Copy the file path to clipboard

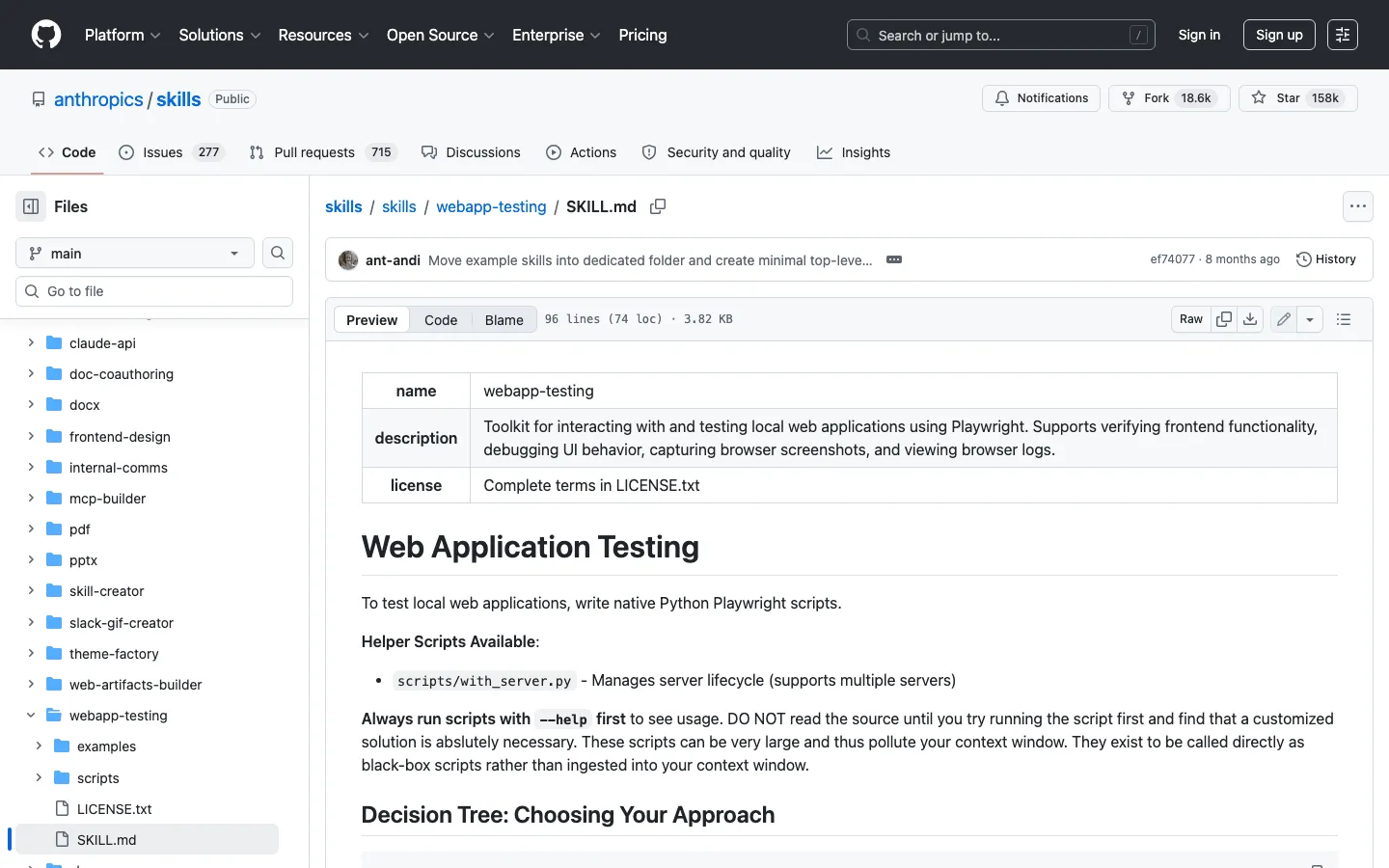(x=658, y=206)
